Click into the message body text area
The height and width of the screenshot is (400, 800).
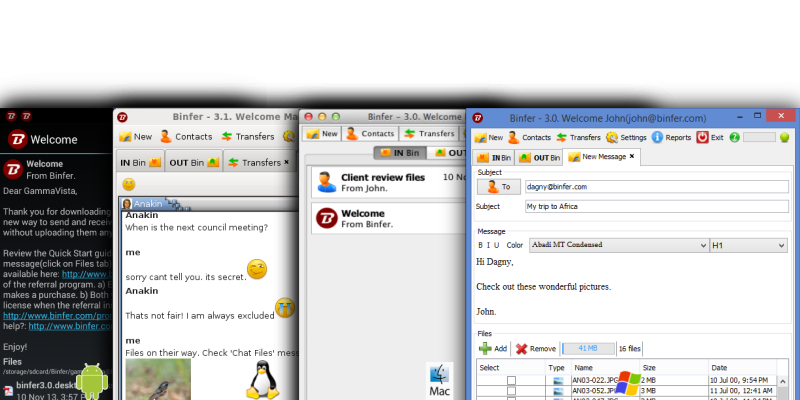point(633,288)
